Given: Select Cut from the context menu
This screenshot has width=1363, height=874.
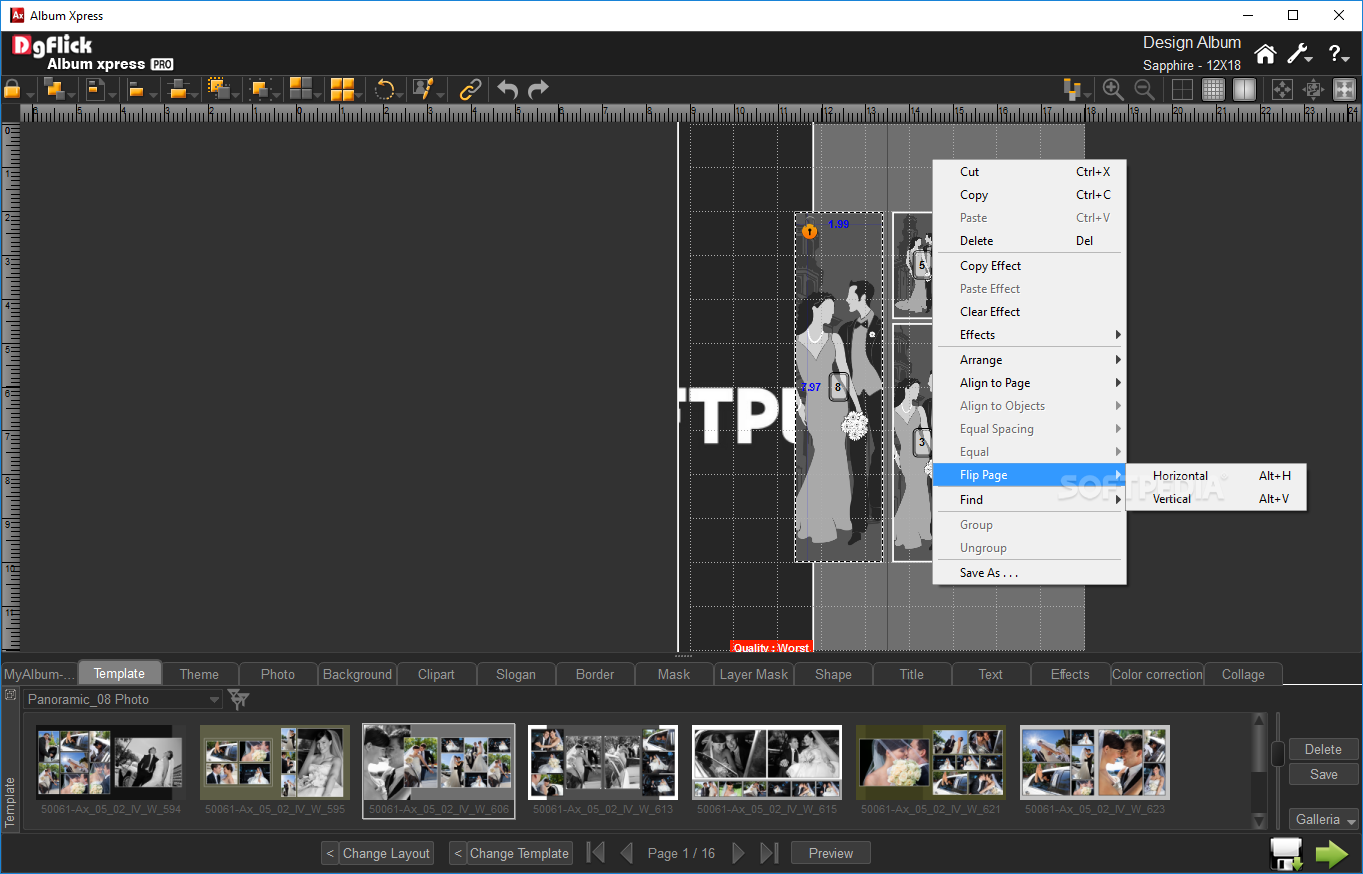Looking at the screenshot, I should (x=1029, y=172).
